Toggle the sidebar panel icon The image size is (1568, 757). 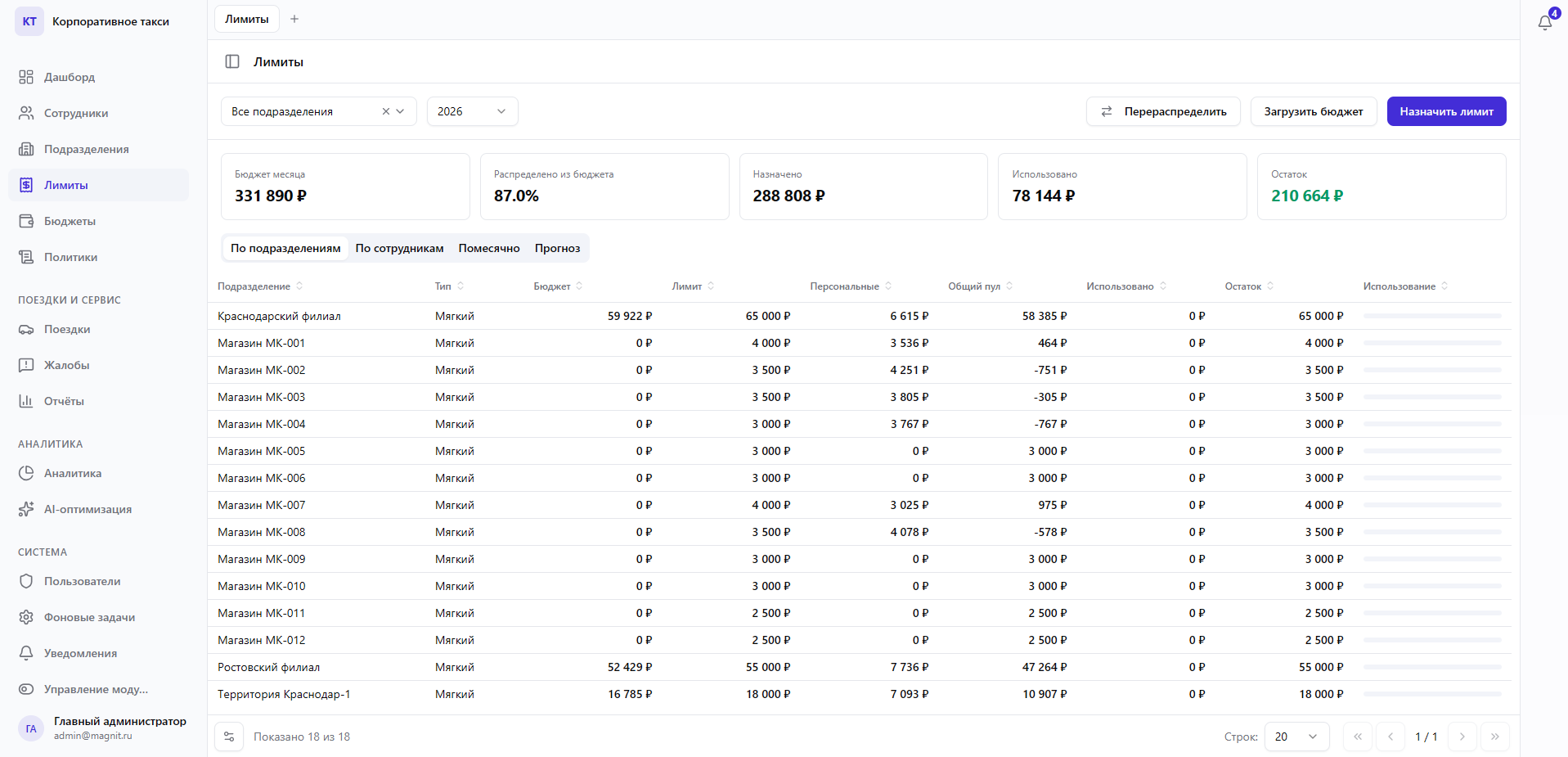(x=232, y=61)
